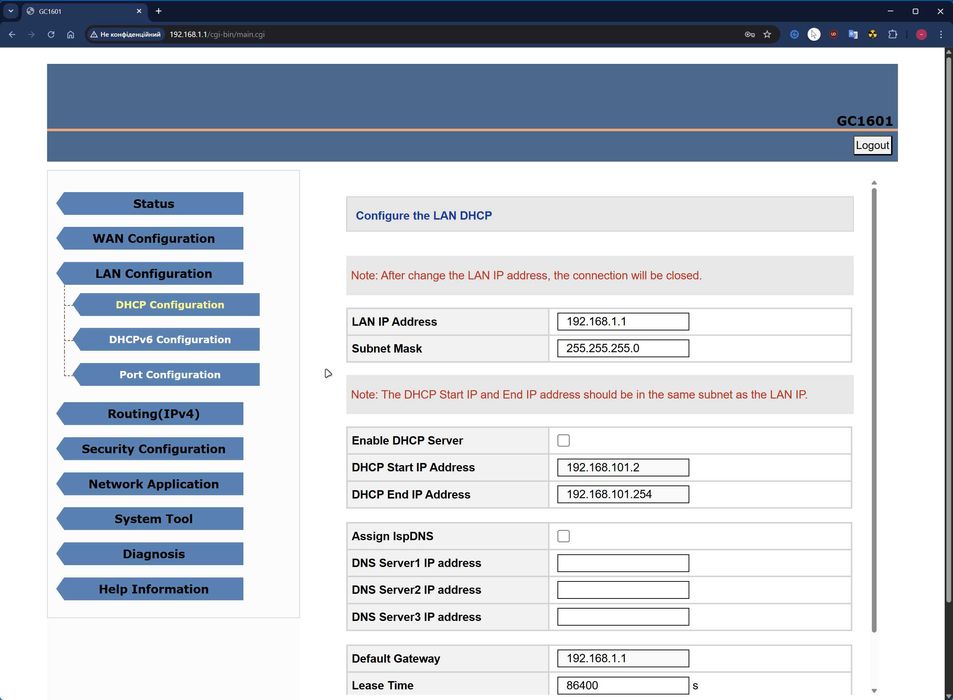Click the inner frame scrollbar thumb
This screenshot has width=953, height=700.
click(x=874, y=410)
